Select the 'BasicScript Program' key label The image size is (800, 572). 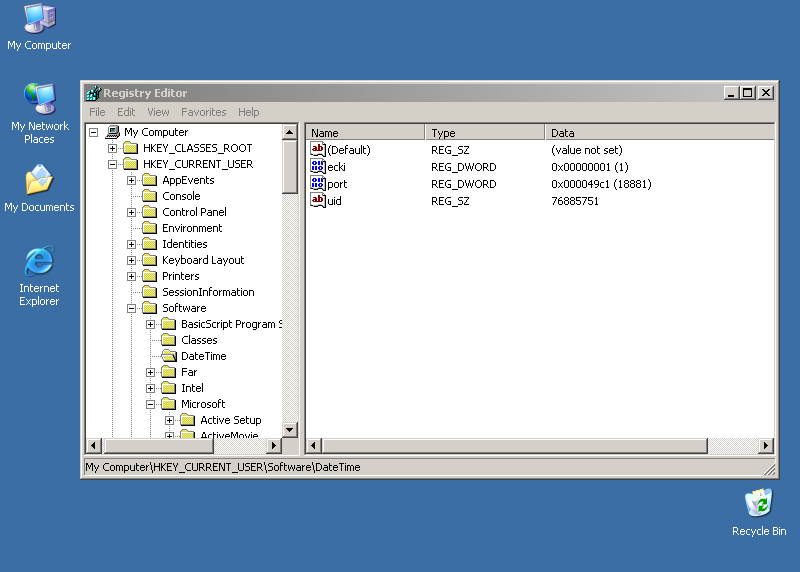[x=231, y=324]
